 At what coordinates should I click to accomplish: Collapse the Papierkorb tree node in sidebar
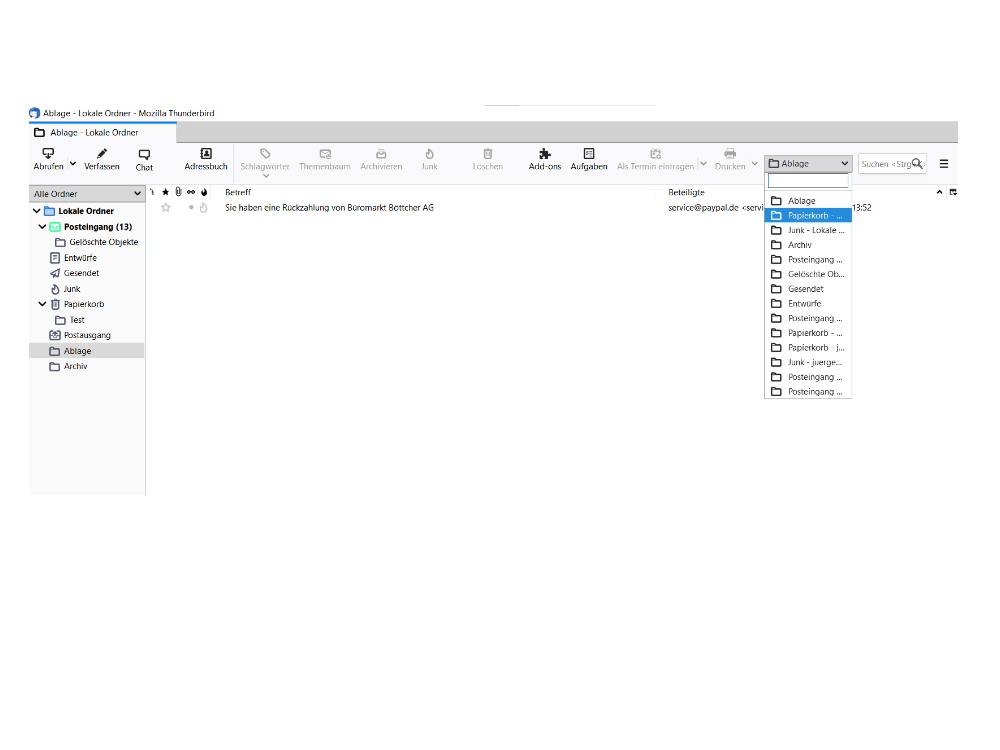coord(42,304)
